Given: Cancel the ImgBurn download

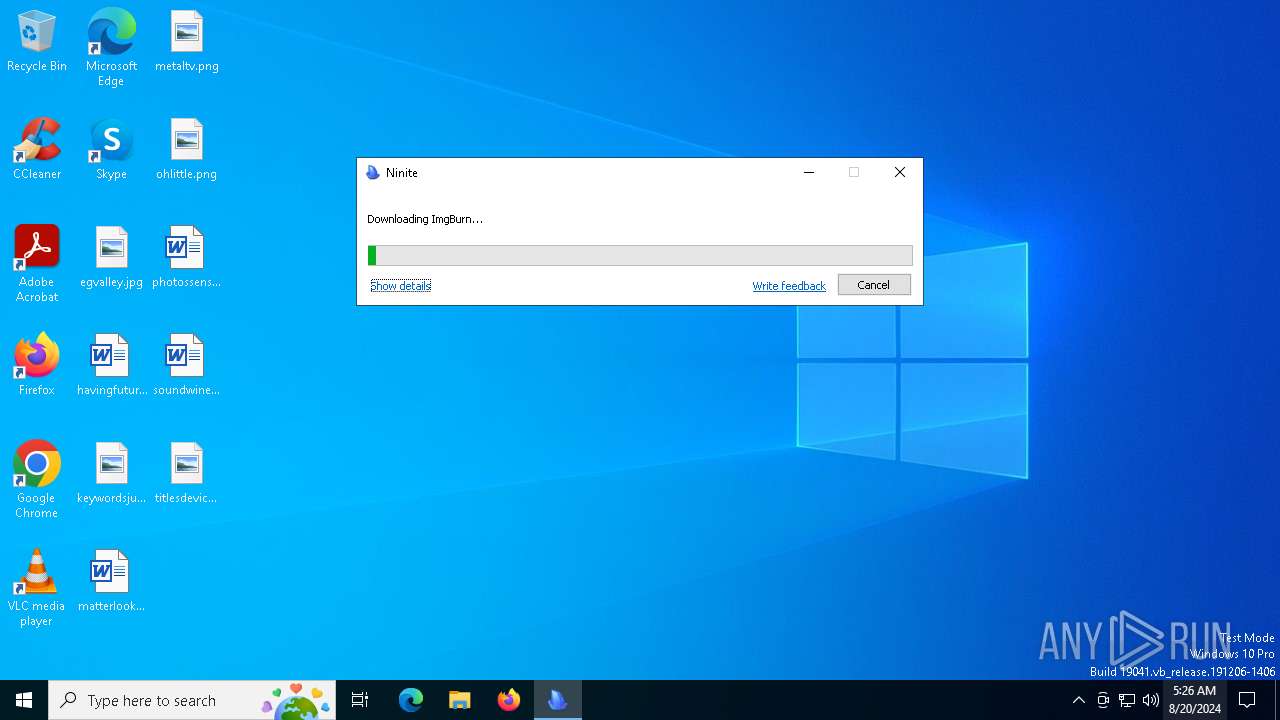Looking at the screenshot, I should tap(874, 285).
